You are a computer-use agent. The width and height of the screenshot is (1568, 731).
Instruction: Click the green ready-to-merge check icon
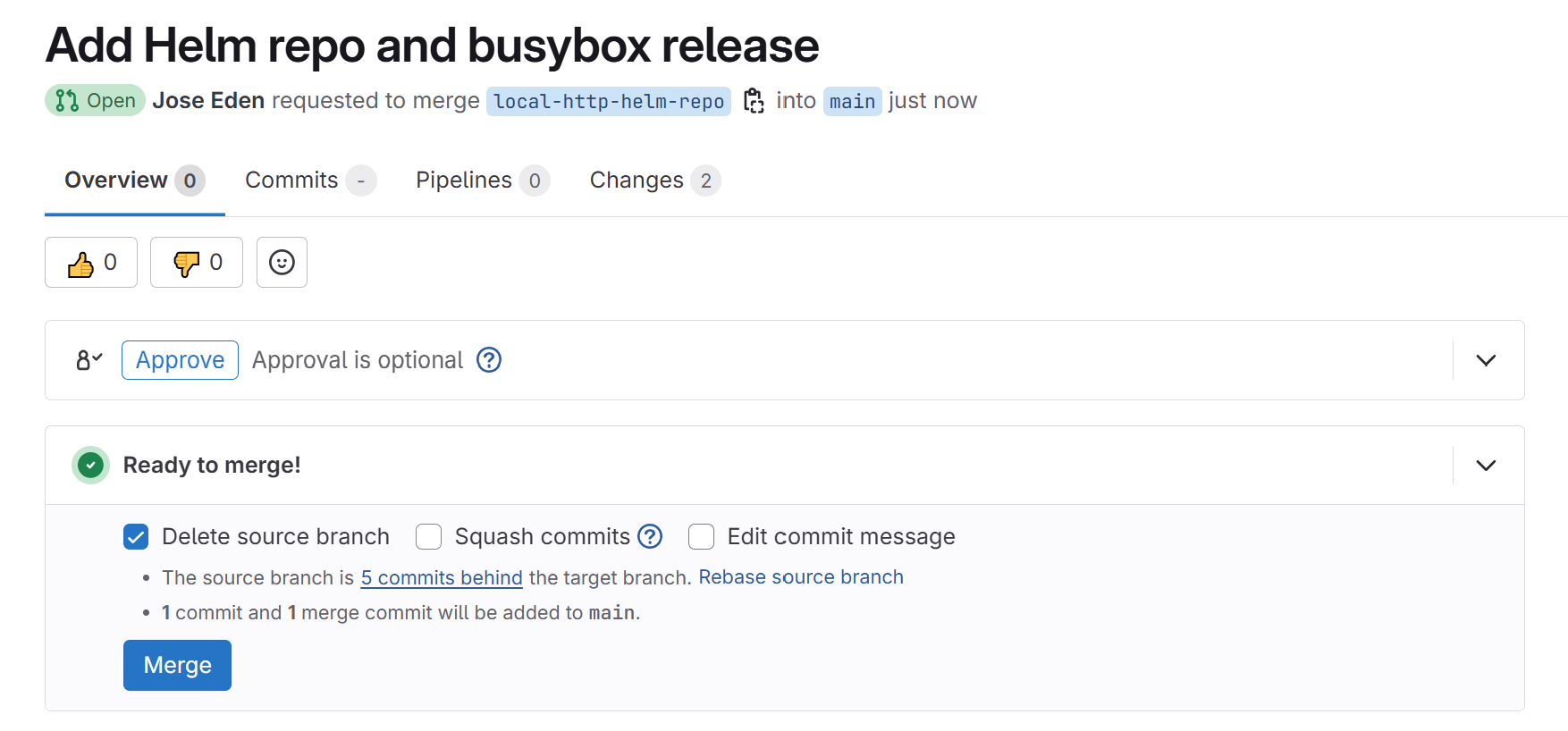[x=90, y=465]
